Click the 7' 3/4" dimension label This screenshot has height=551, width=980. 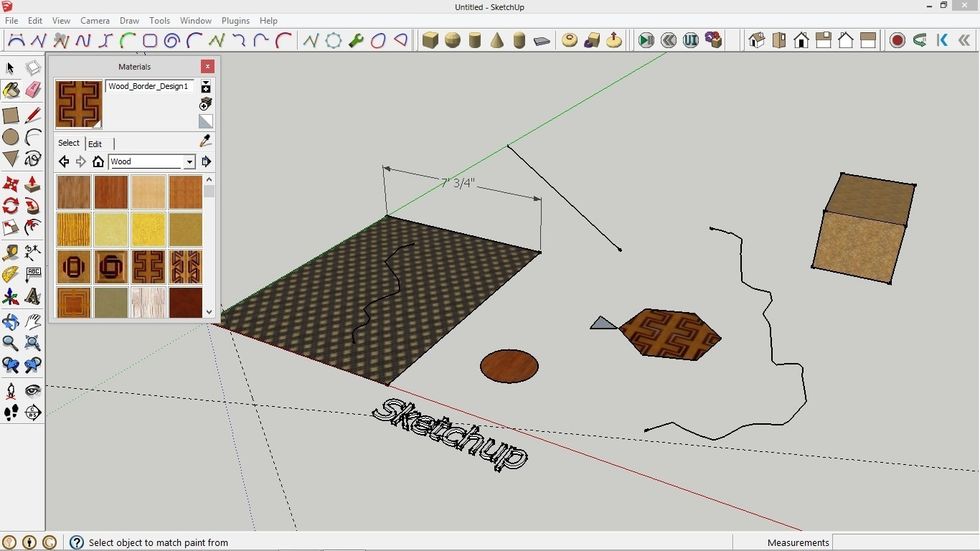(458, 183)
